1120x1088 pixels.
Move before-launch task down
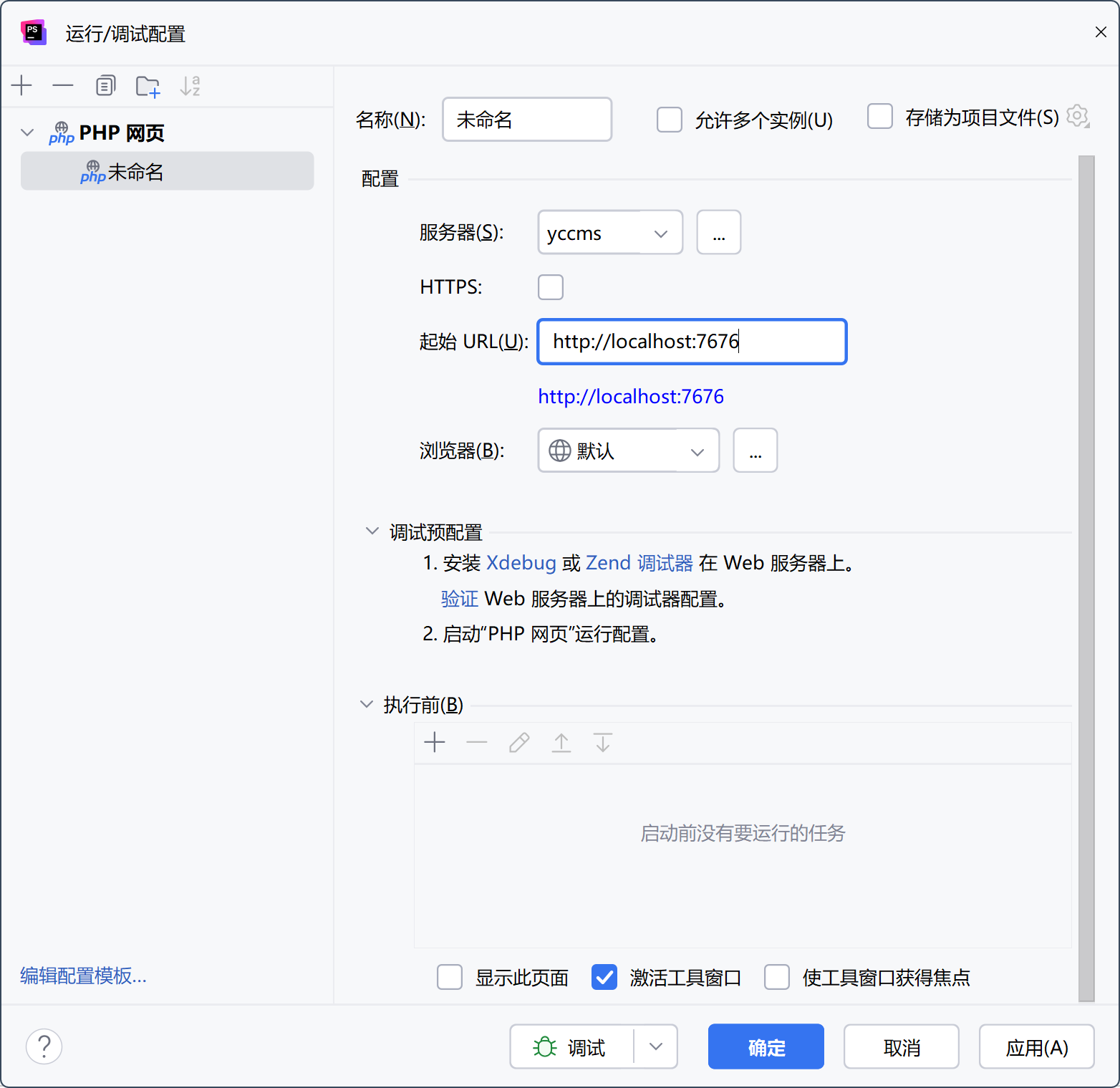(603, 743)
